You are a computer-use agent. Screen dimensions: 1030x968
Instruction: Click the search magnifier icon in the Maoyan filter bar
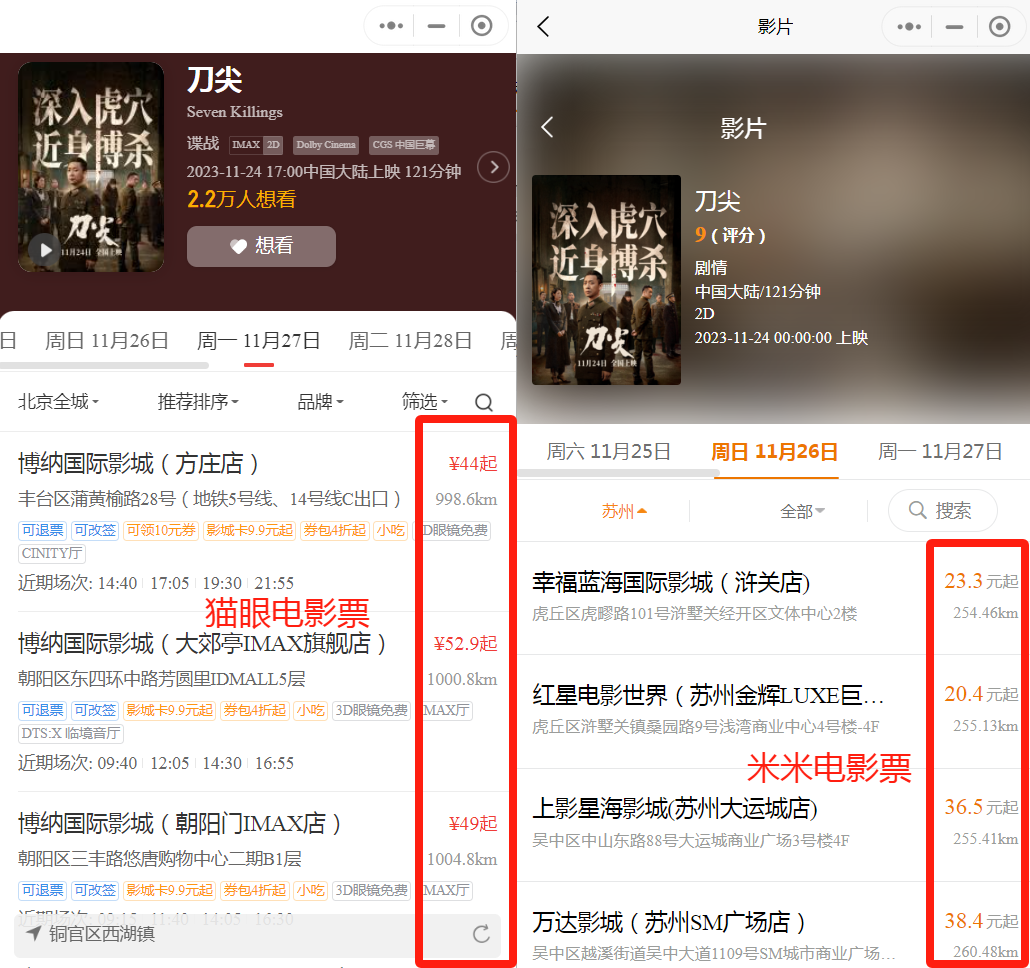tap(484, 402)
